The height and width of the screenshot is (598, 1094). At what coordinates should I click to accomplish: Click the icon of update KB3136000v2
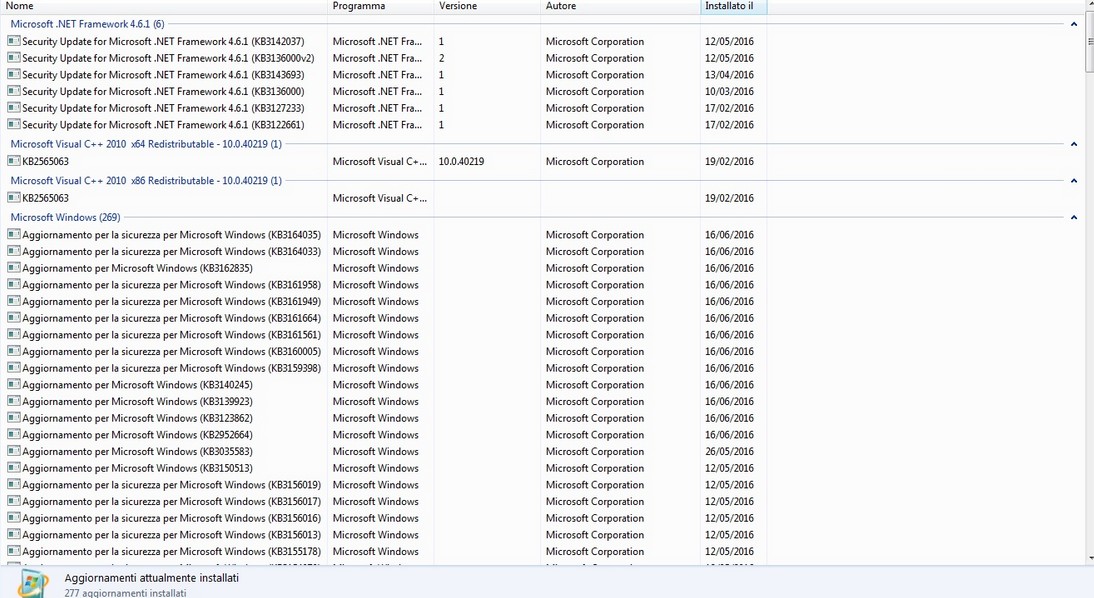click(x=13, y=58)
